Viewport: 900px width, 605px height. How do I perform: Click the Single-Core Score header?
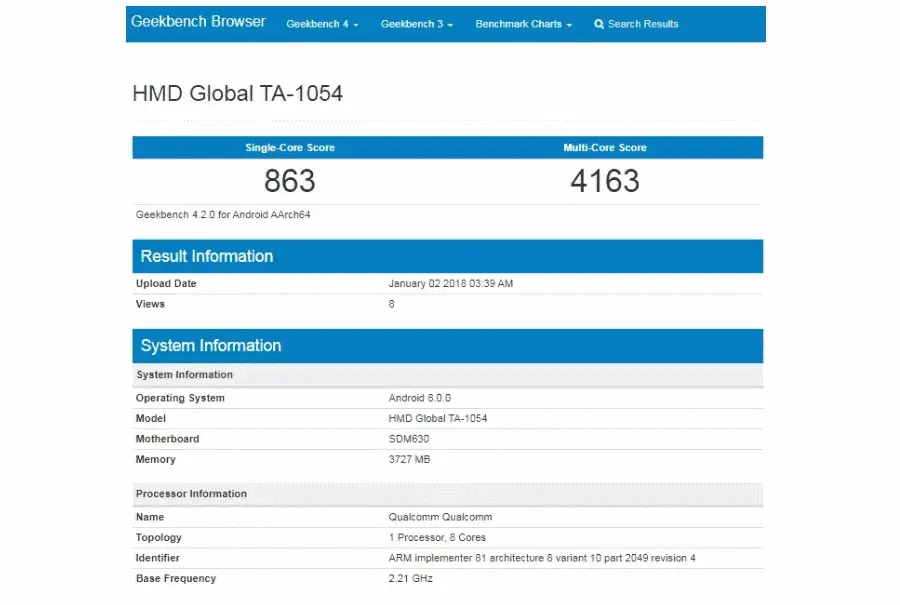[x=290, y=148]
